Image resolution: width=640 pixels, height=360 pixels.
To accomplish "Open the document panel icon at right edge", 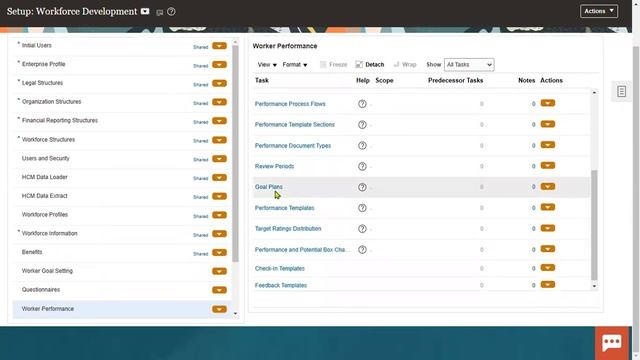I will 621,91.
